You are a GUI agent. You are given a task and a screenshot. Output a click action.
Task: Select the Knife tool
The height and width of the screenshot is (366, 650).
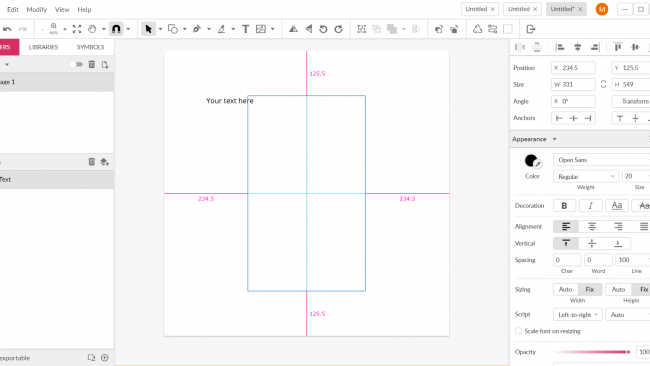tap(221, 29)
